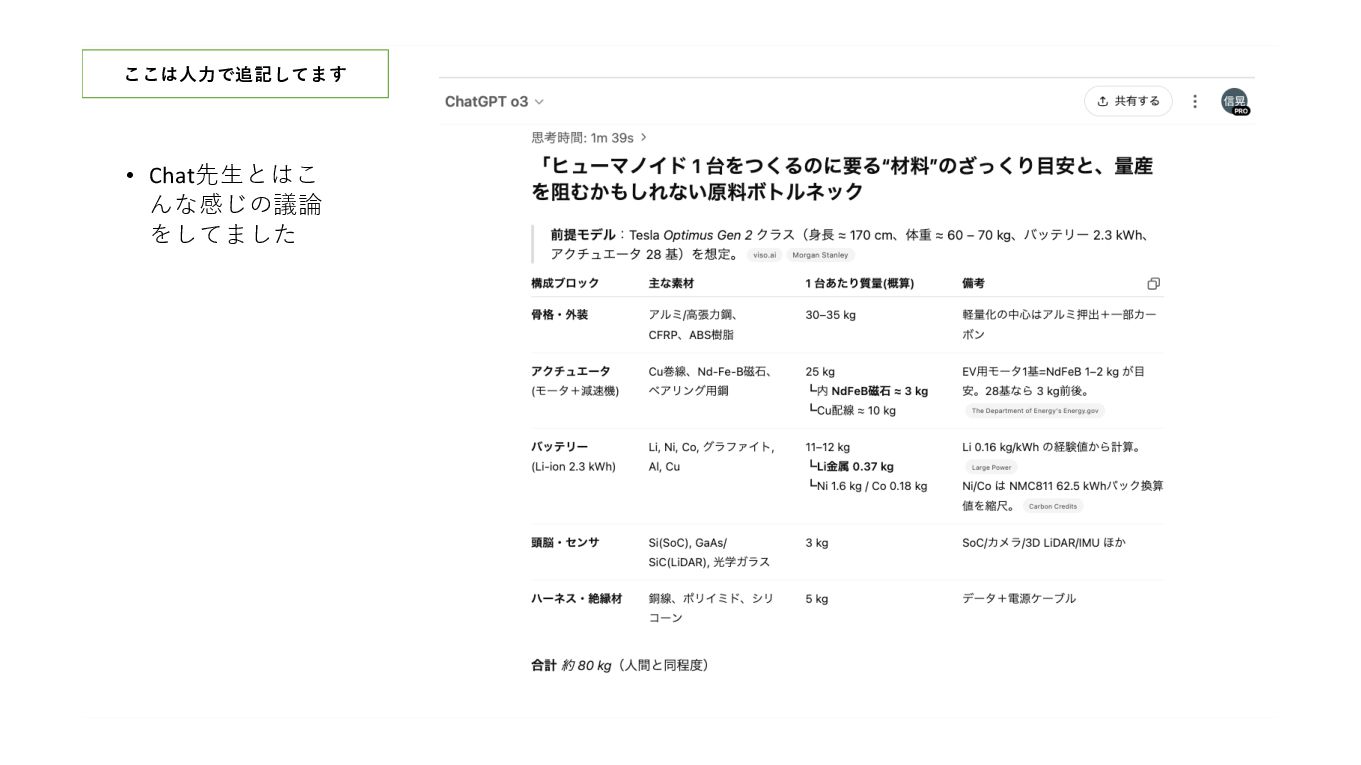Click the 30–35 kg mass cell
Viewport: 1361px width, 765px height.
pos(830,315)
